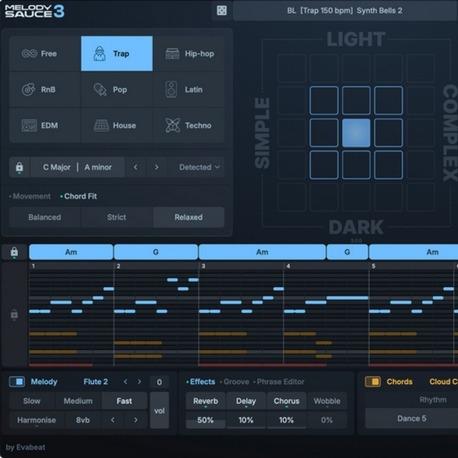Enable the Delay effect
This screenshot has height=458, width=458.
pyautogui.click(x=246, y=401)
